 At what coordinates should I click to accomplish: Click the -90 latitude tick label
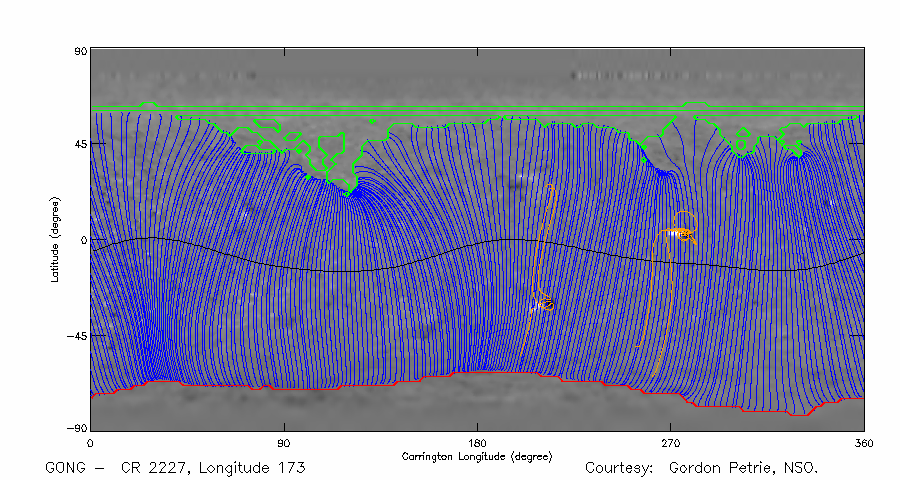point(75,428)
